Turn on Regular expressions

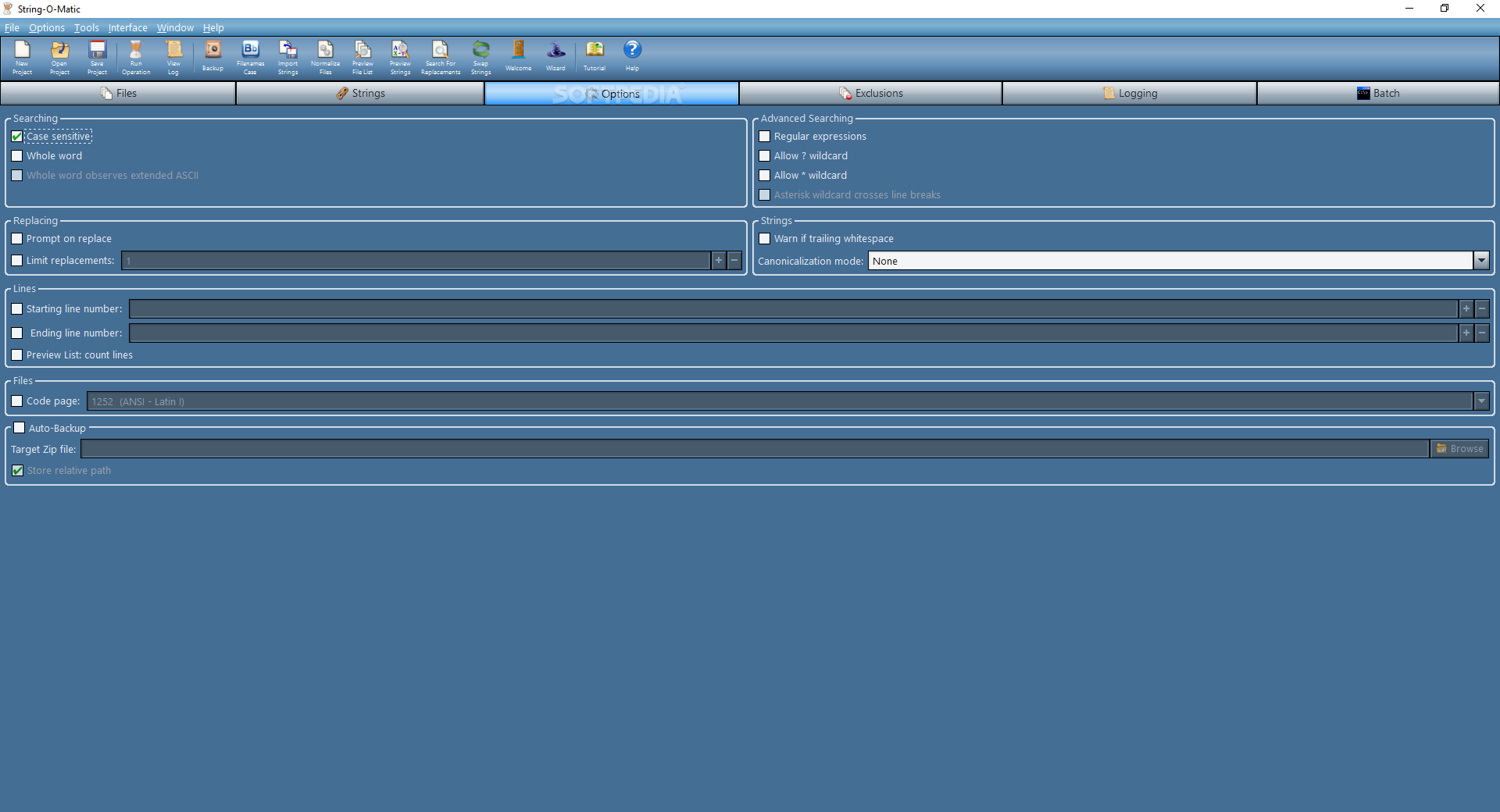765,137
